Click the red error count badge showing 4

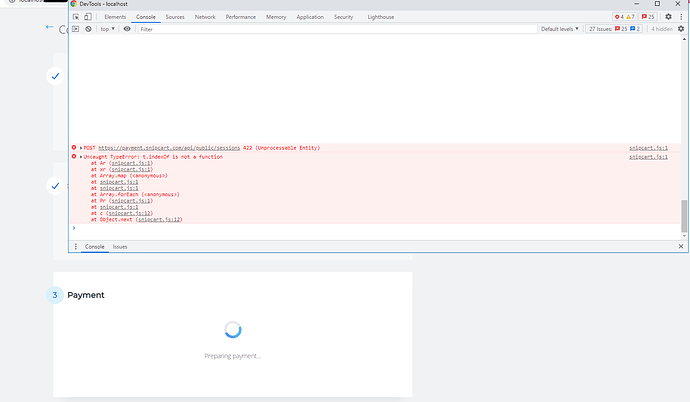pos(619,17)
